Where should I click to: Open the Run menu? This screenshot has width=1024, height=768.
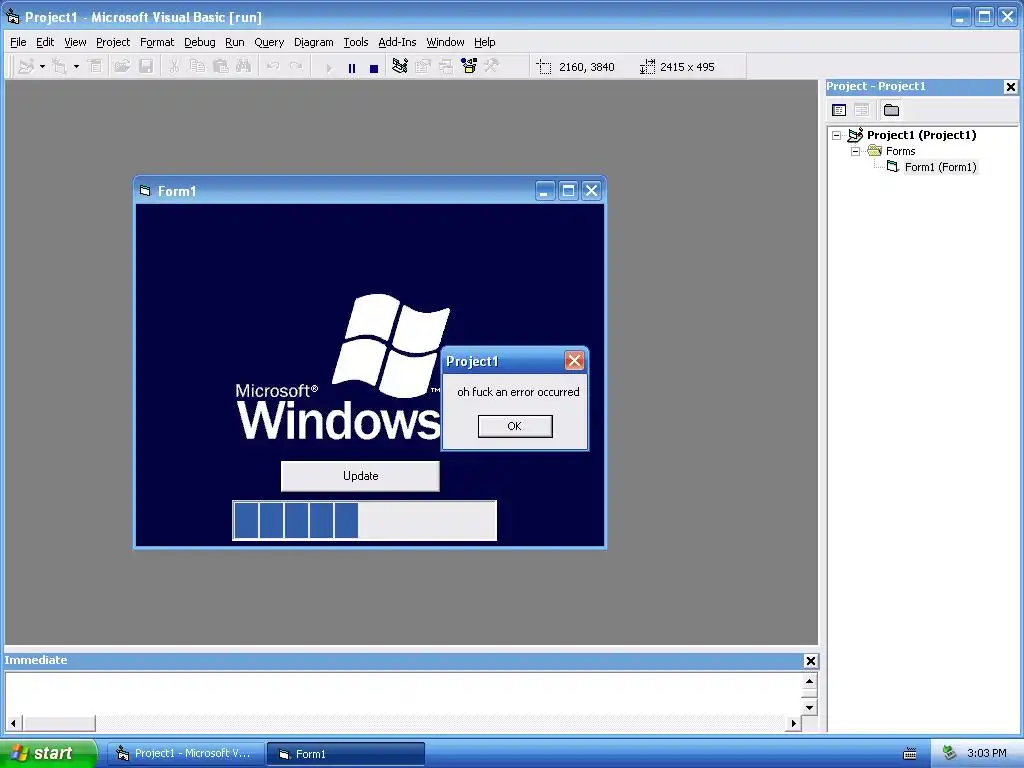(x=234, y=42)
